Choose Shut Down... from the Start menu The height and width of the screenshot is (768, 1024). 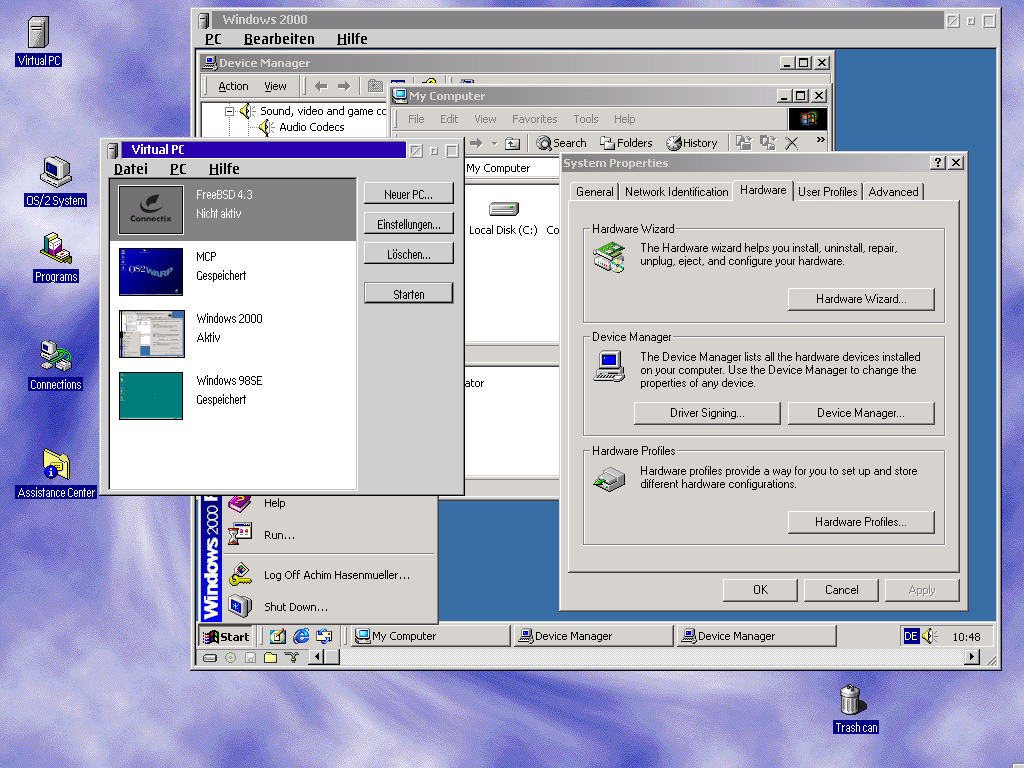(x=295, y=607)
